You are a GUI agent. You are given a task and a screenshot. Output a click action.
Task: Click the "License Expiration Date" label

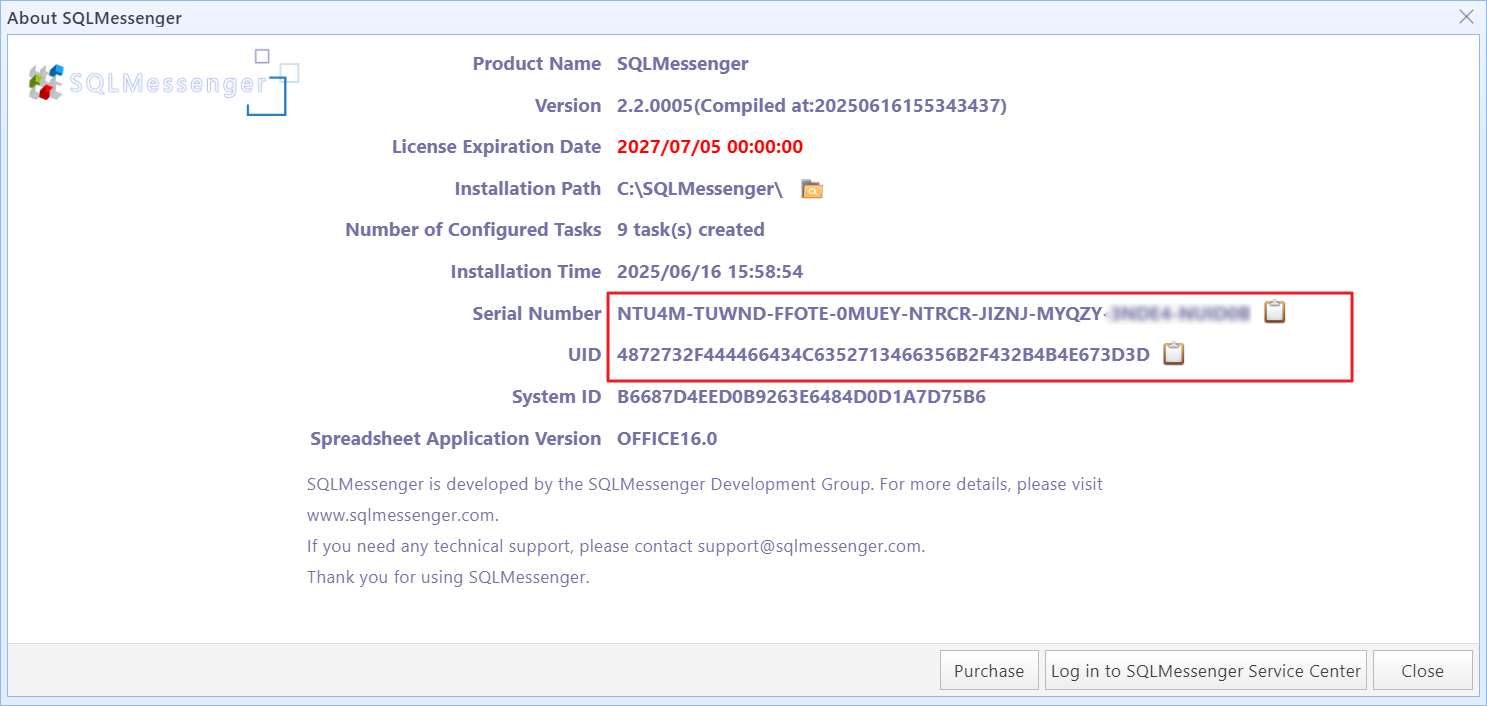point(497,147)
